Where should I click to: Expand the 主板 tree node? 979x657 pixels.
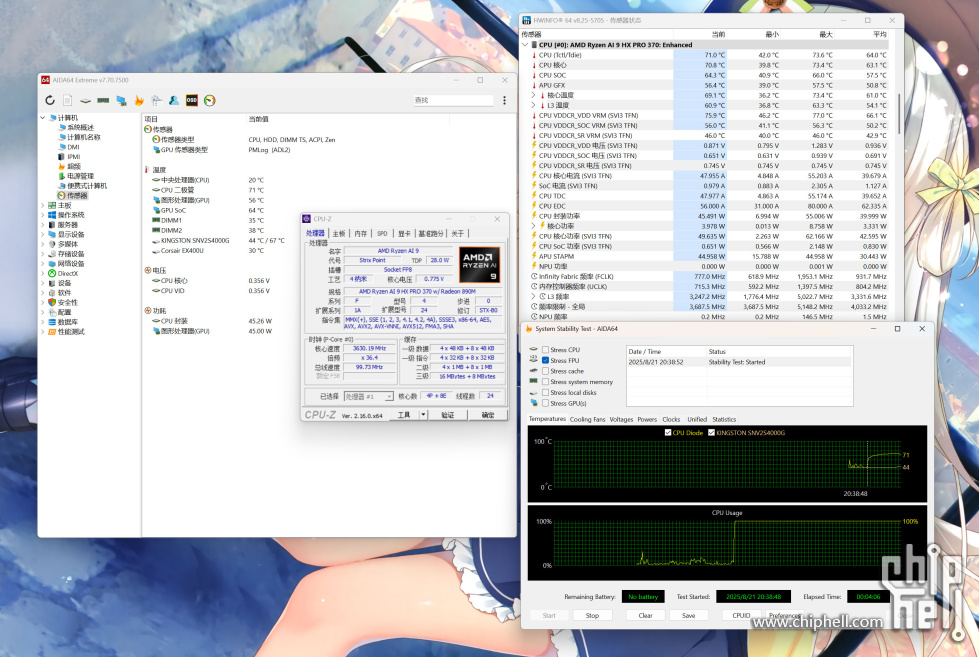tap(42, 205)
